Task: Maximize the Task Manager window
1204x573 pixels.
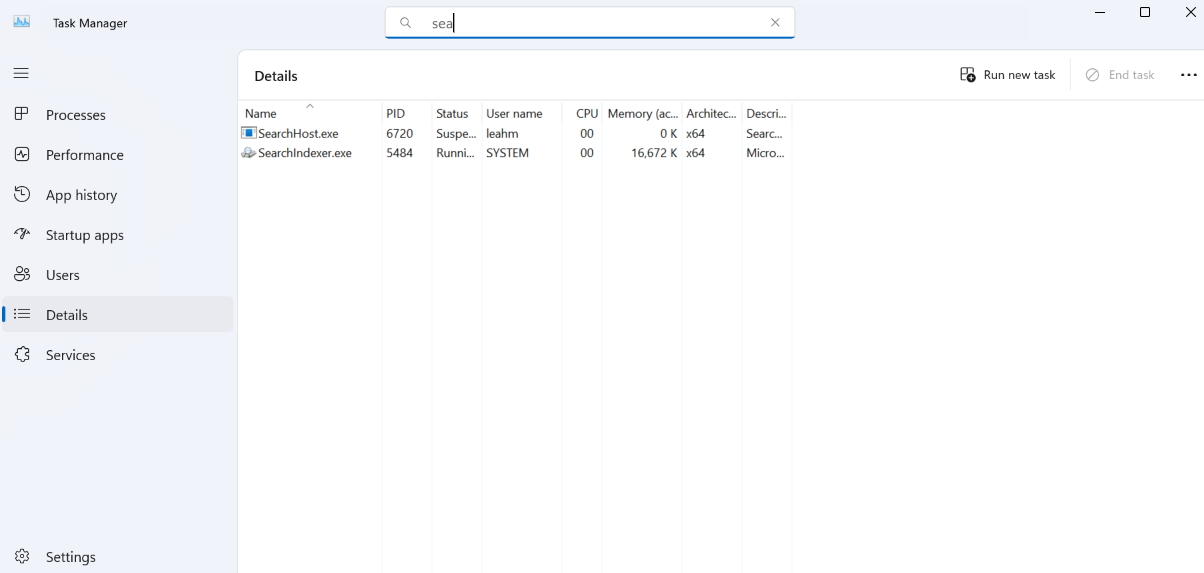Action: [x=1145, y=12]
